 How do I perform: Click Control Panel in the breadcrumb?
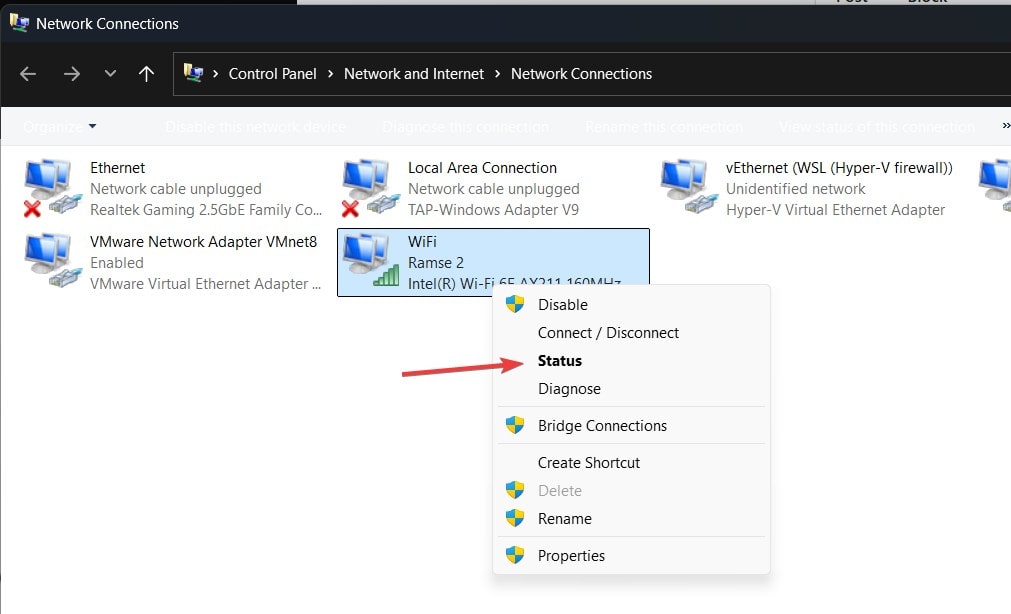(273, 74)
